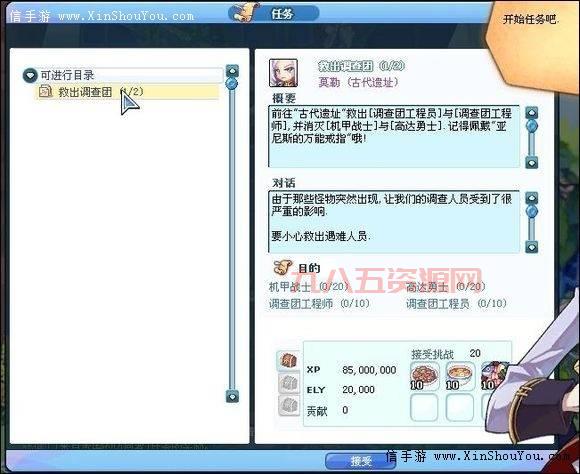Click the 概要 box scroll-up arrow
This screenshot has width=580, height=474.
click(532, 113)
